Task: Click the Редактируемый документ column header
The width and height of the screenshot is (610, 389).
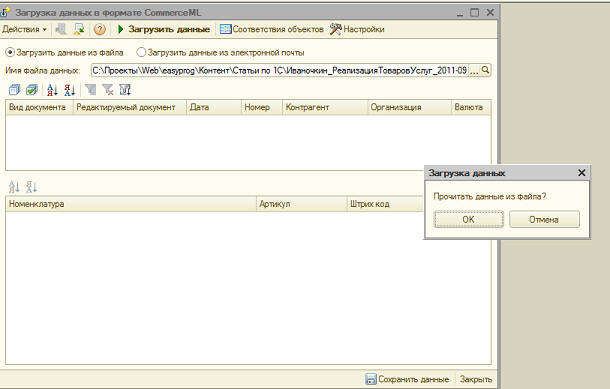Action: (x=130, y=107)
